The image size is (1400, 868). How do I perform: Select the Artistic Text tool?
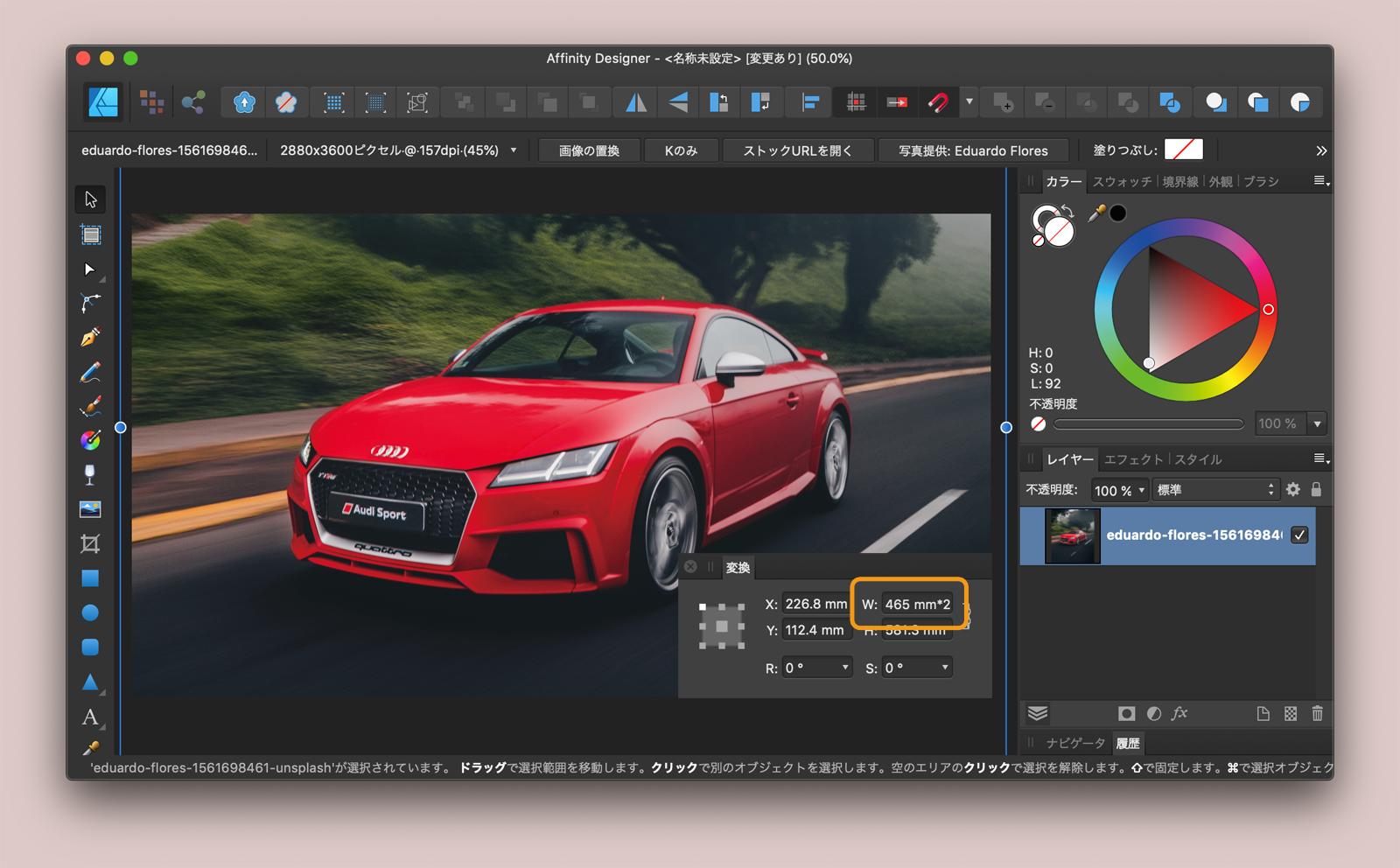click(90, 717)
